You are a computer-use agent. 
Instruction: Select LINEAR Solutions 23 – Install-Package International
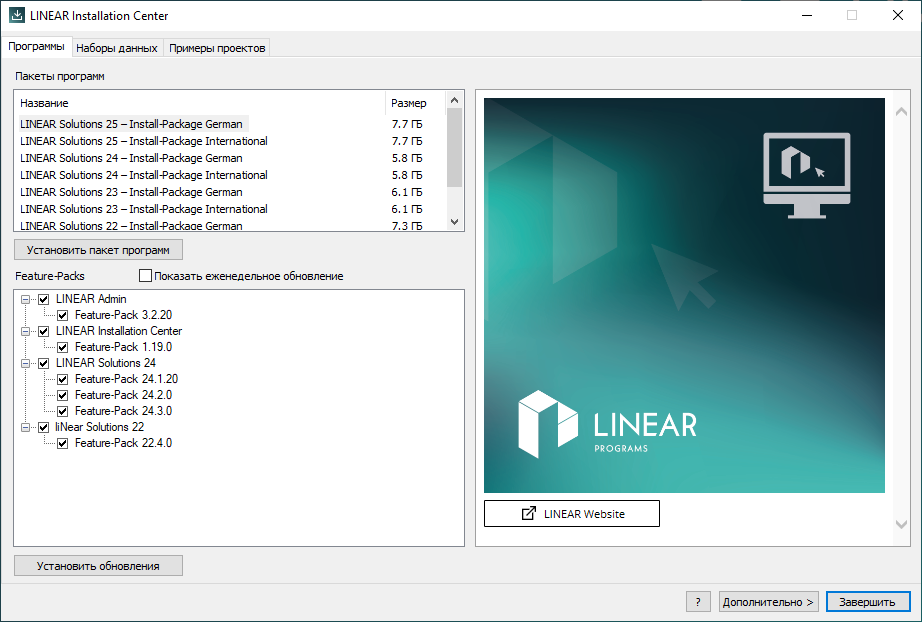(x=143, y=209)
